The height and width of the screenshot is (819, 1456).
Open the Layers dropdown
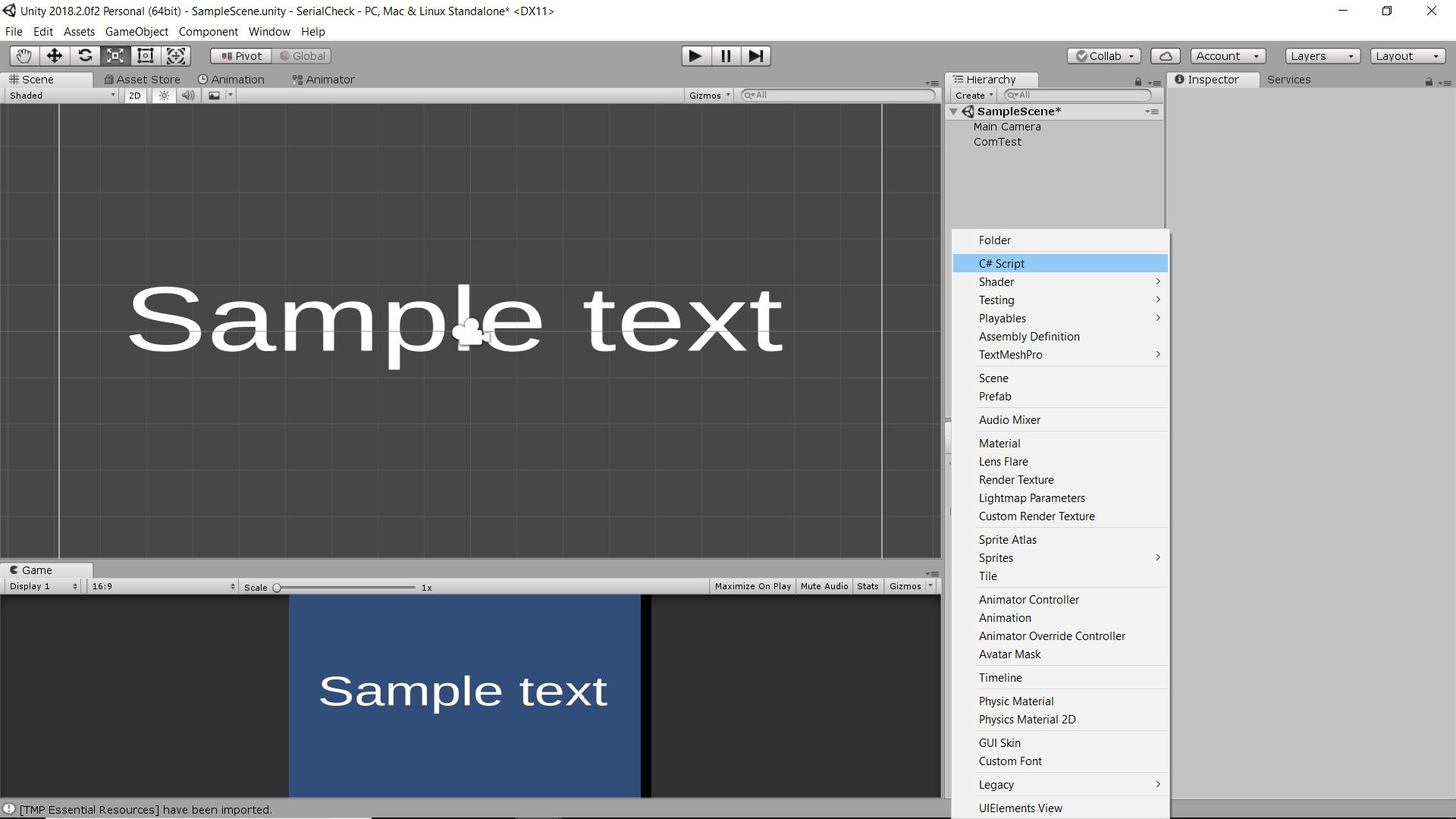(1322, 55)
